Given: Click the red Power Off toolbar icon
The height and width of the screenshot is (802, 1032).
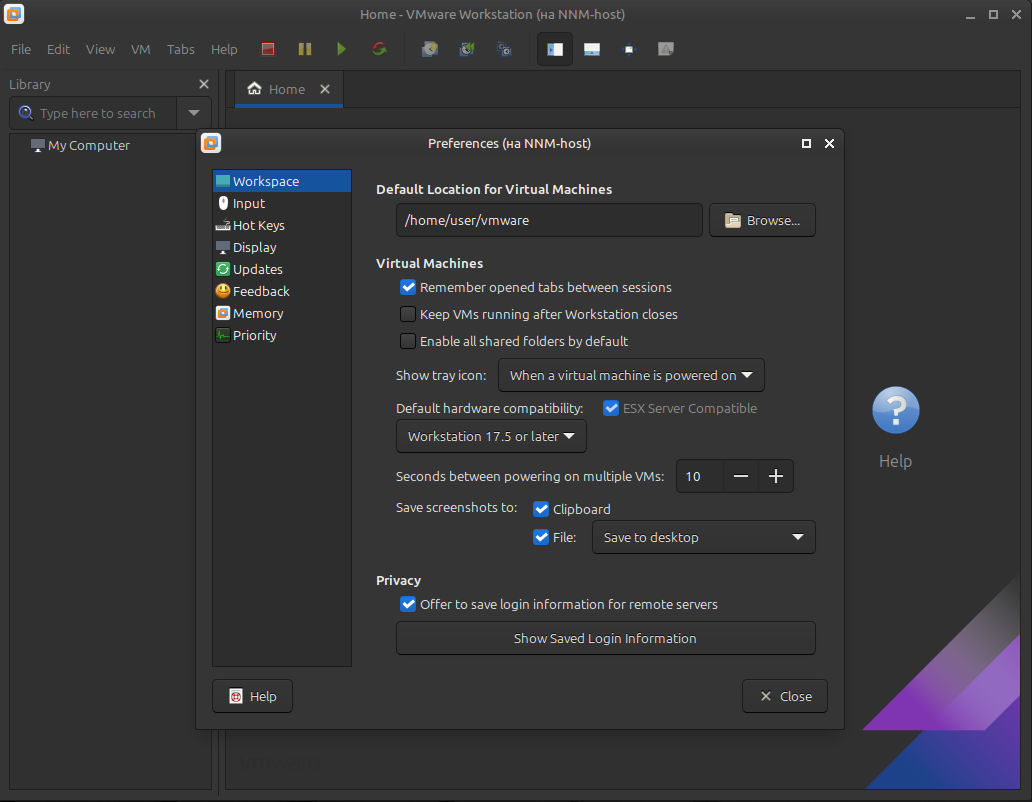Looking at the screenshot, I should (268, 49).
